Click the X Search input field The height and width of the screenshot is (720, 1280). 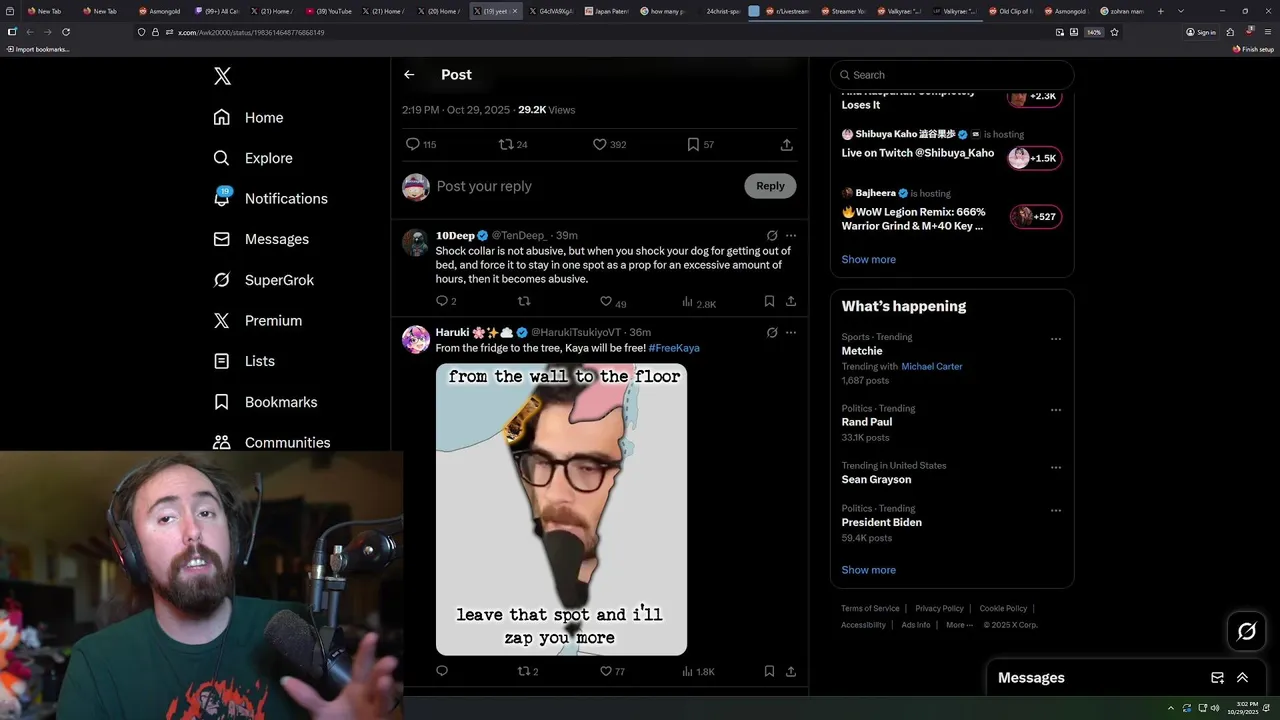point(952,75)
